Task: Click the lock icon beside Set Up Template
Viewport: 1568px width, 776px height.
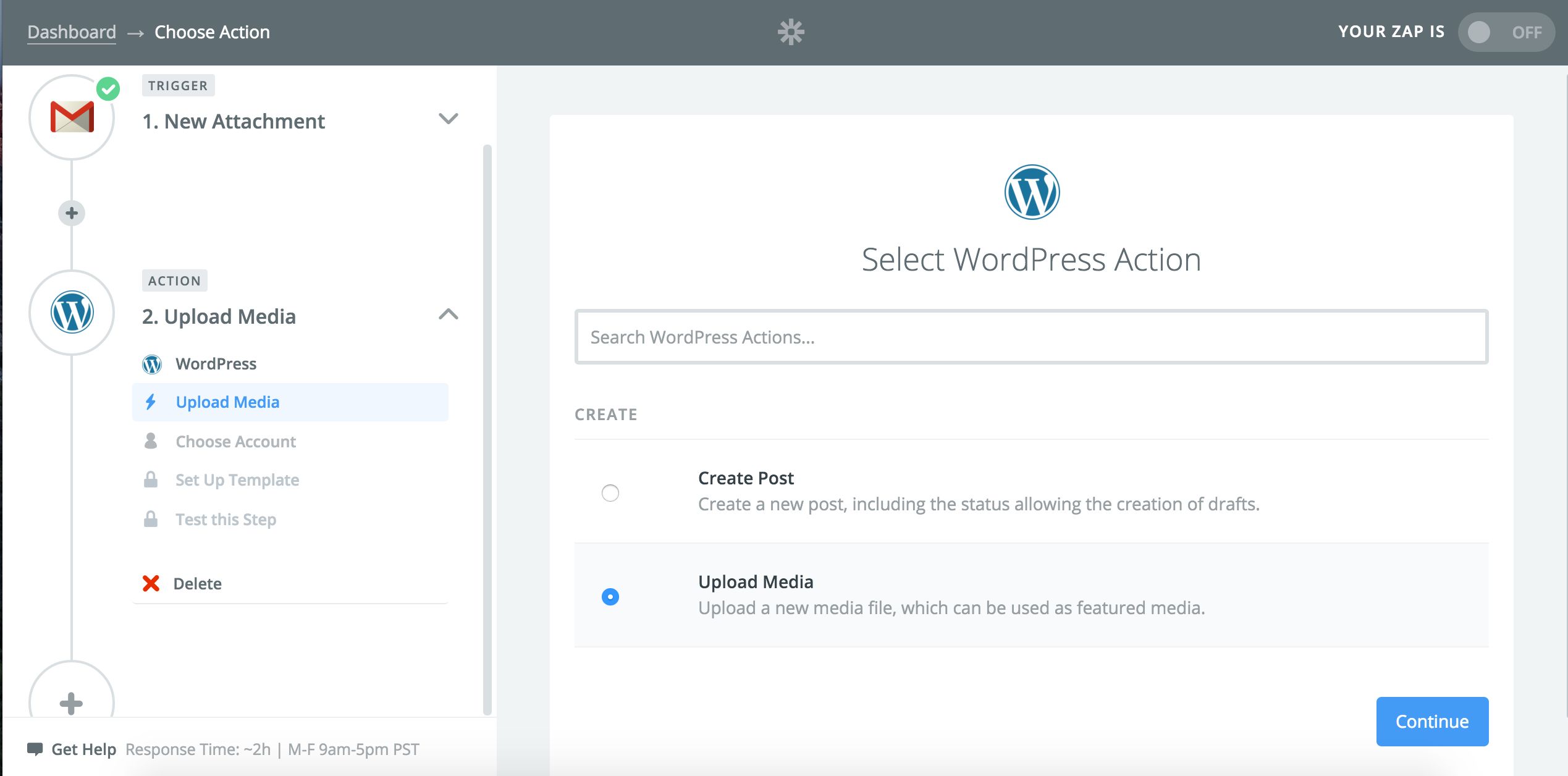Action: pos(150,480)
